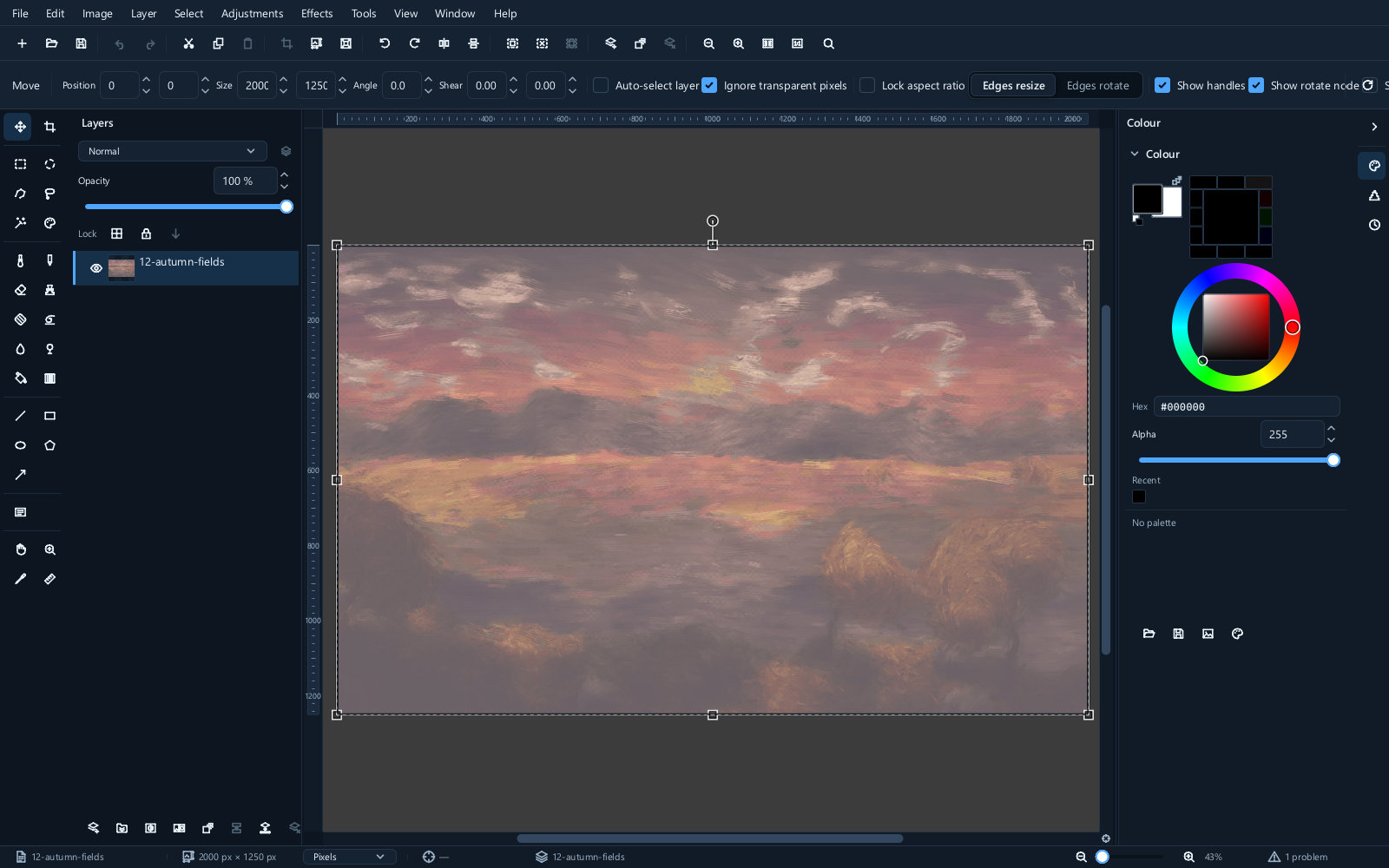Switch to Edges rotate mode
Screen dimensions: 1389x868
pyautogui.click(x=1097, y=85)
